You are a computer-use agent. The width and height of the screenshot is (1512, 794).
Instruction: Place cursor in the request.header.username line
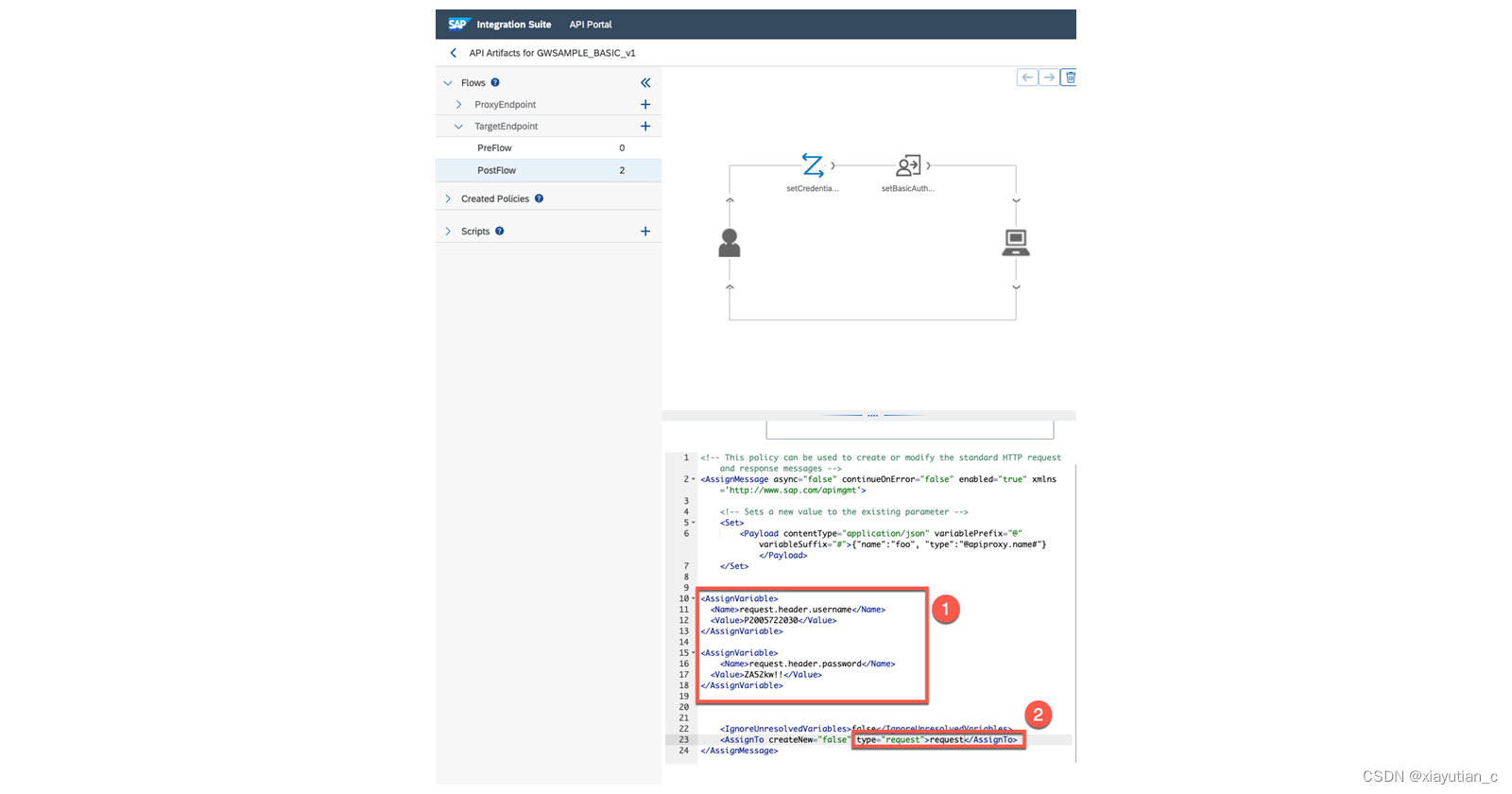pyautogui.click(x=798, y=610)
